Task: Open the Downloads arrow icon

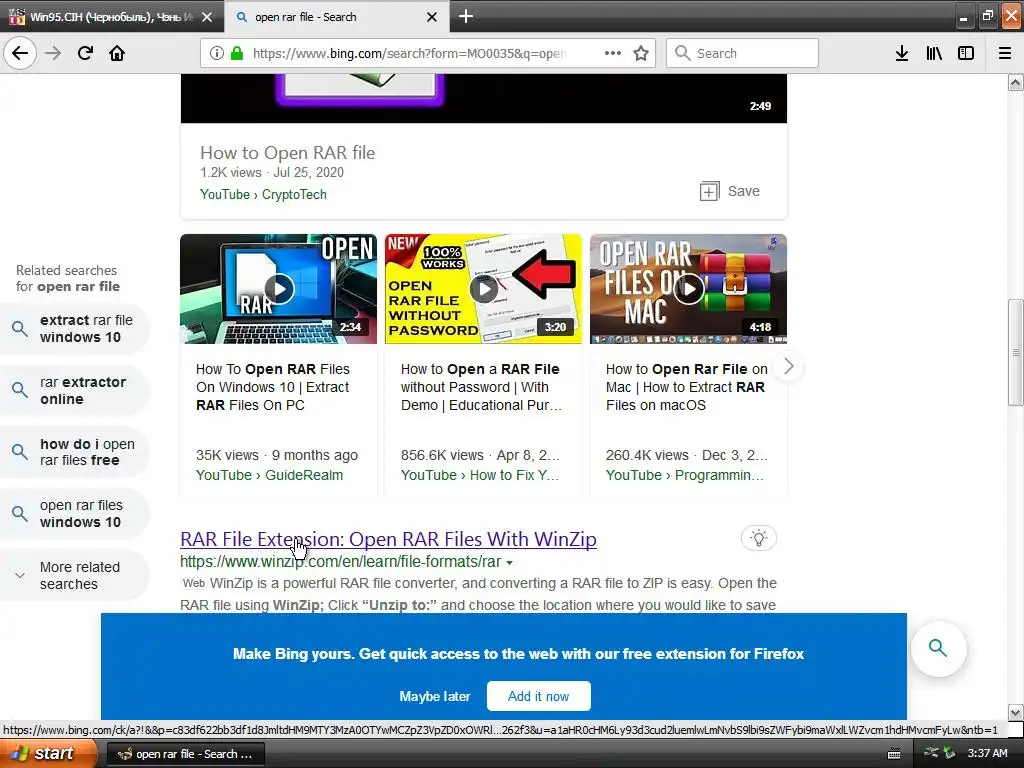Action: tap(902, 53)
